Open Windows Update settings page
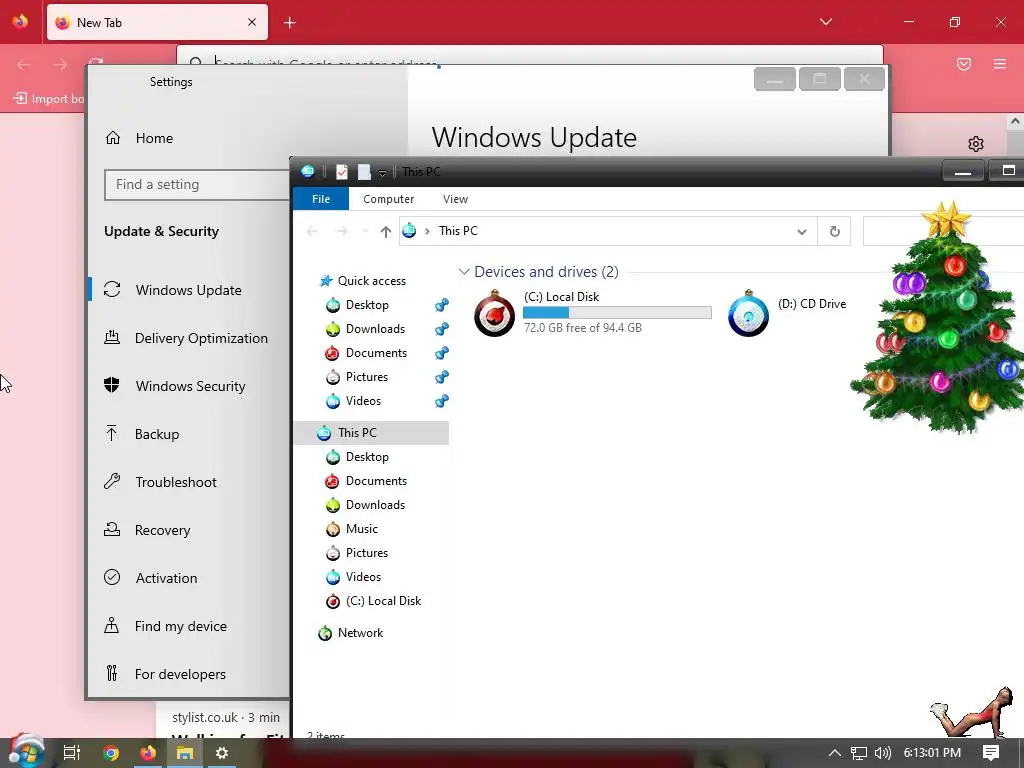1024x768 pixels. tap(188, 290)
